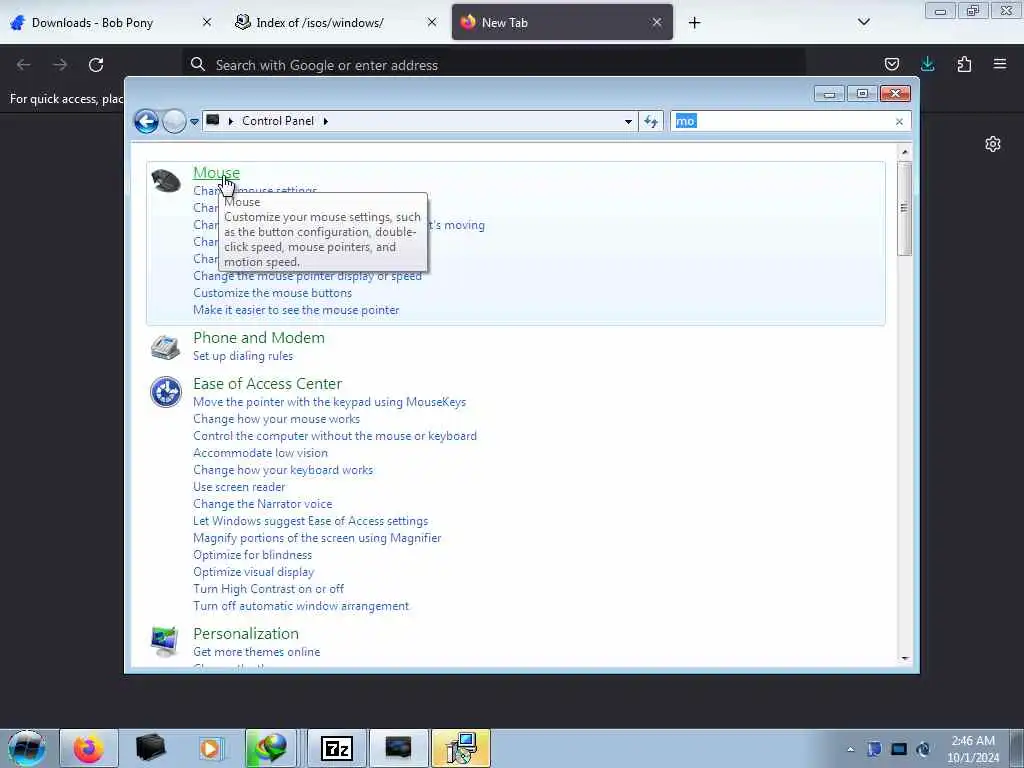Open the recent pages dropdown arrow

(194, 121)
